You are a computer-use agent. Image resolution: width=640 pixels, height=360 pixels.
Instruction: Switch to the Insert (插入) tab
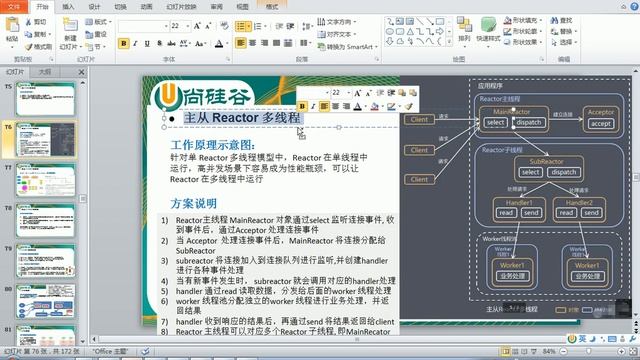pos(68,7)
